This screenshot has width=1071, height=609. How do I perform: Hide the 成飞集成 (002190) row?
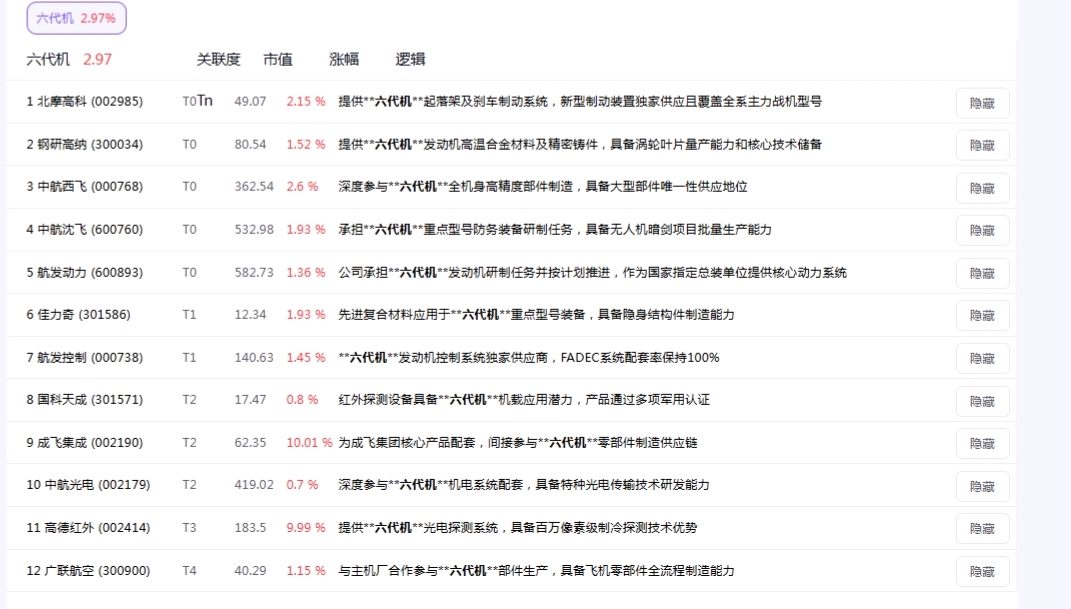point(982,444)
